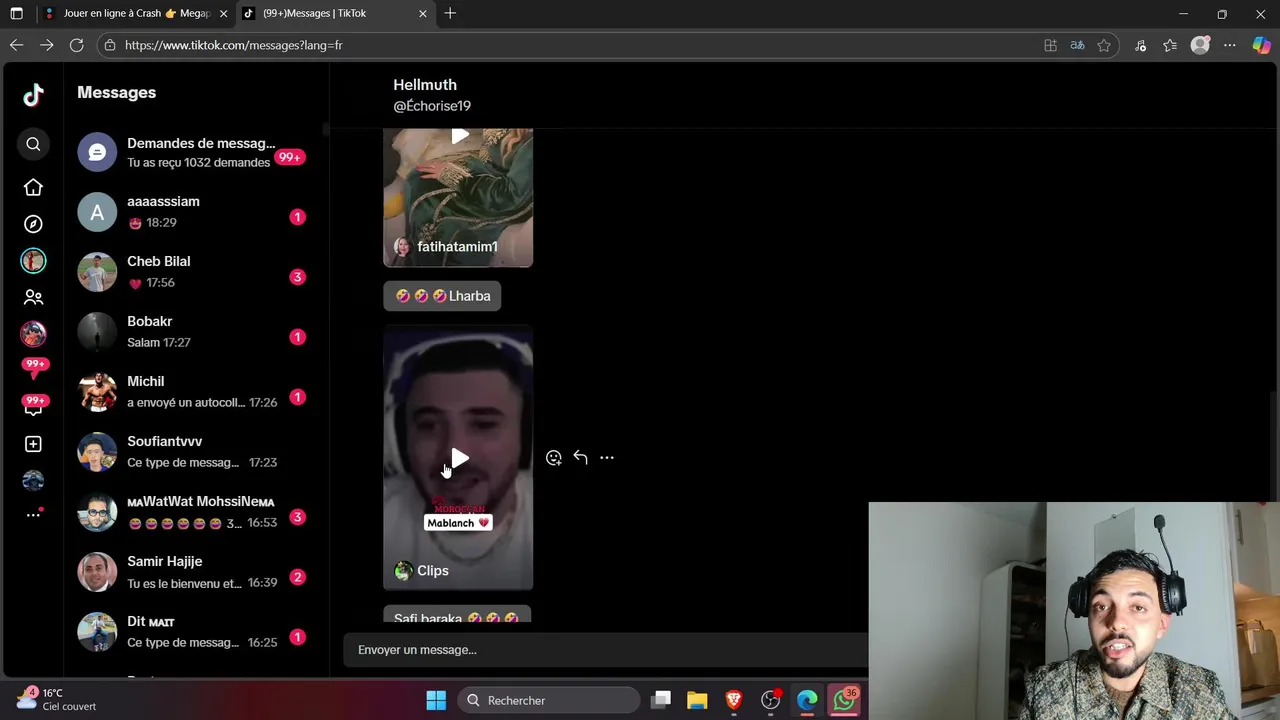The width and height of the screenshot is (1280, 720).
Task: Click the 'Lharba' message bubble
Action: pyautogui.click(x=442, y=296)
